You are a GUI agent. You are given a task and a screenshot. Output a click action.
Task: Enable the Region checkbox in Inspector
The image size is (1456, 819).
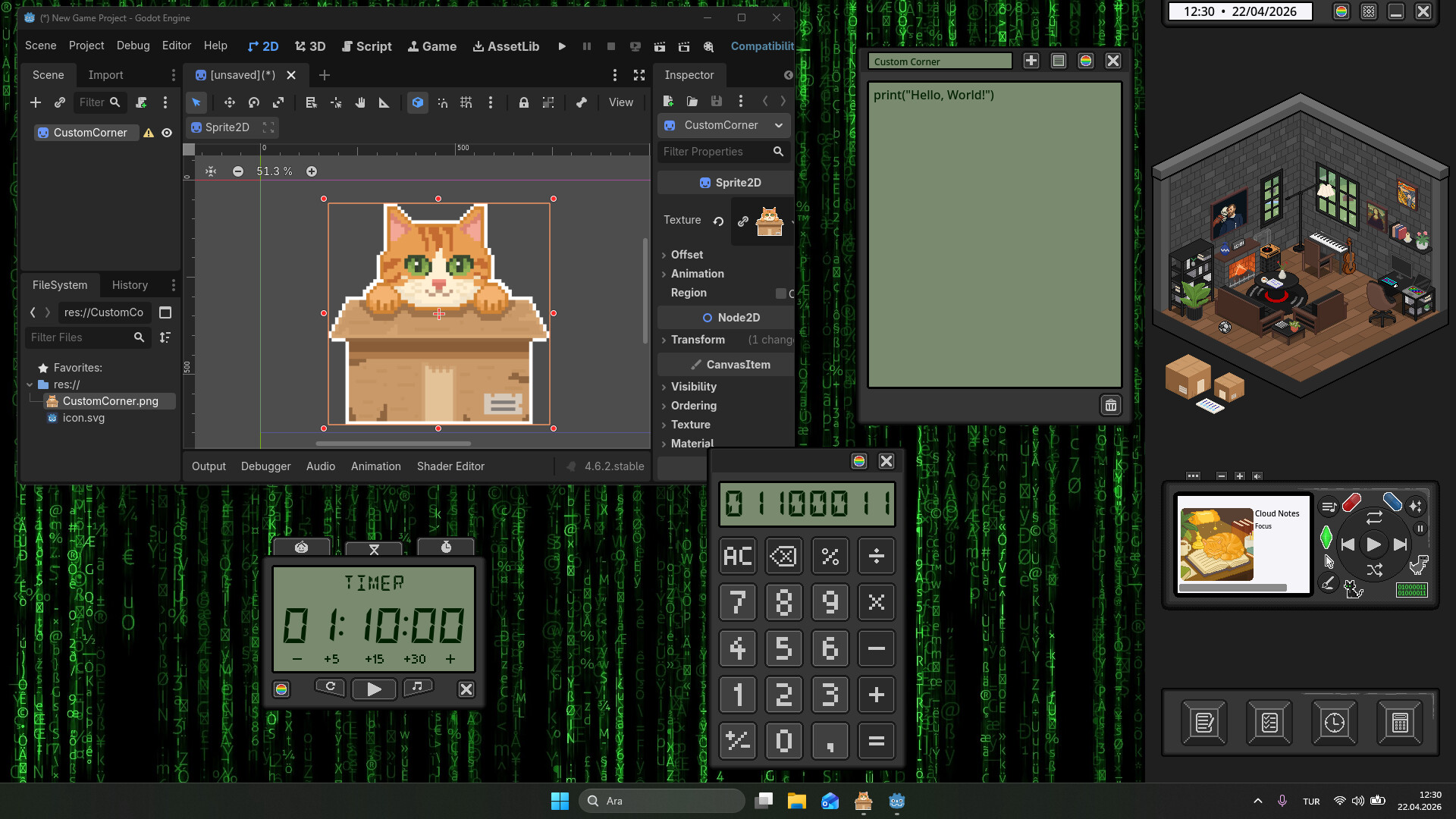tap(780, 293)
